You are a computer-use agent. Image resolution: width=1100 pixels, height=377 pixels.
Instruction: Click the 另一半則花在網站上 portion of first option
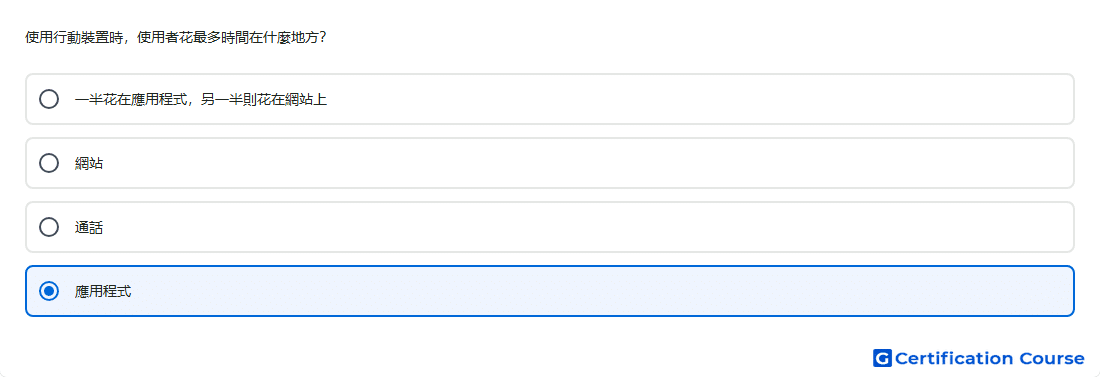pos(264,100)
